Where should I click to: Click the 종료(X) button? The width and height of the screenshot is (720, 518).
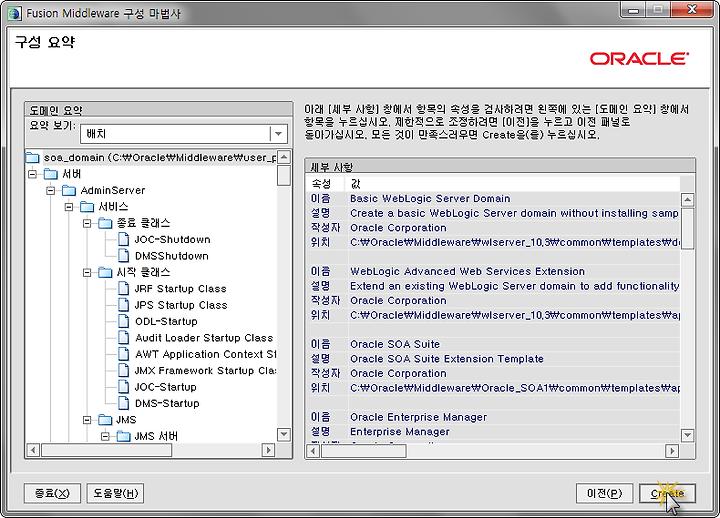[52, 493]
